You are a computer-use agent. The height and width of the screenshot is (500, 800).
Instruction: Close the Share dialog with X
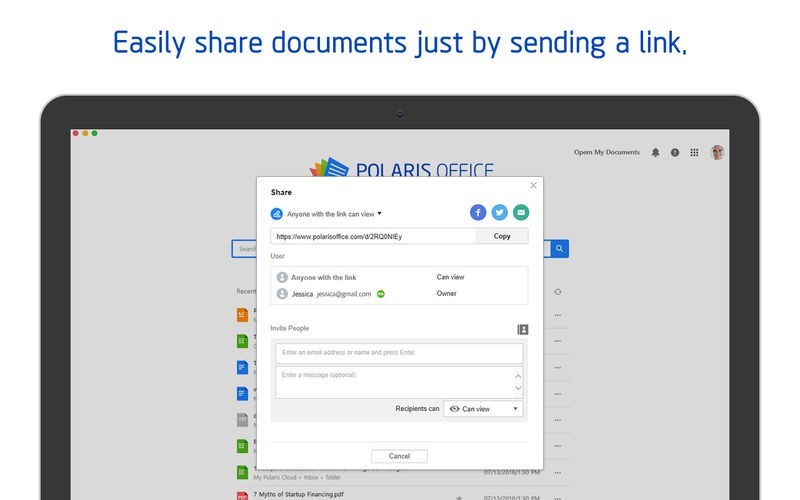[x=533, y=185]
